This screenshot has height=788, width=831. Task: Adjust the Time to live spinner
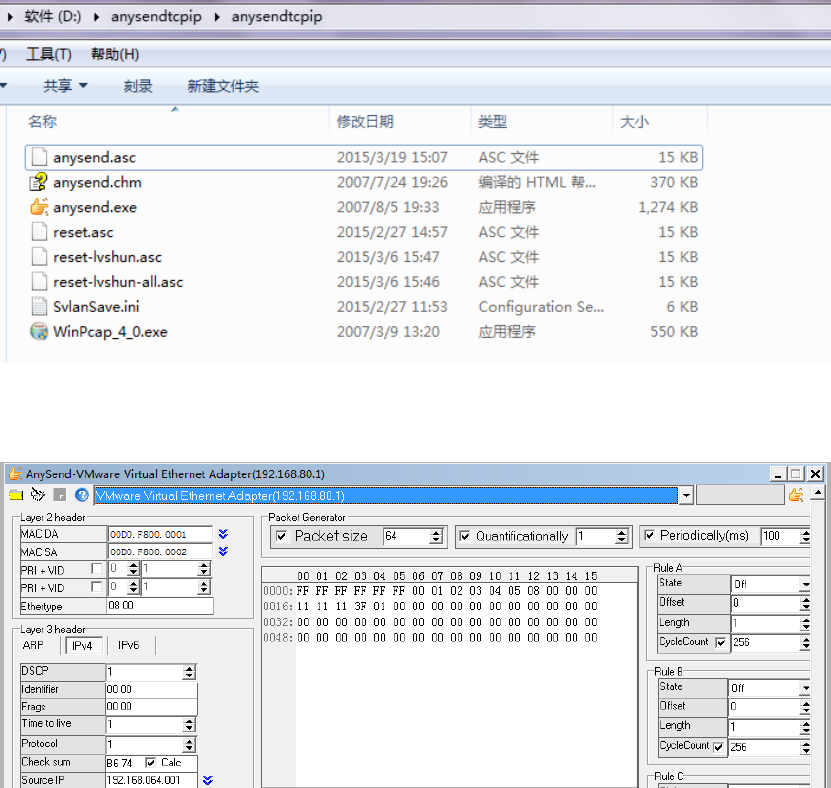point(189,725)
